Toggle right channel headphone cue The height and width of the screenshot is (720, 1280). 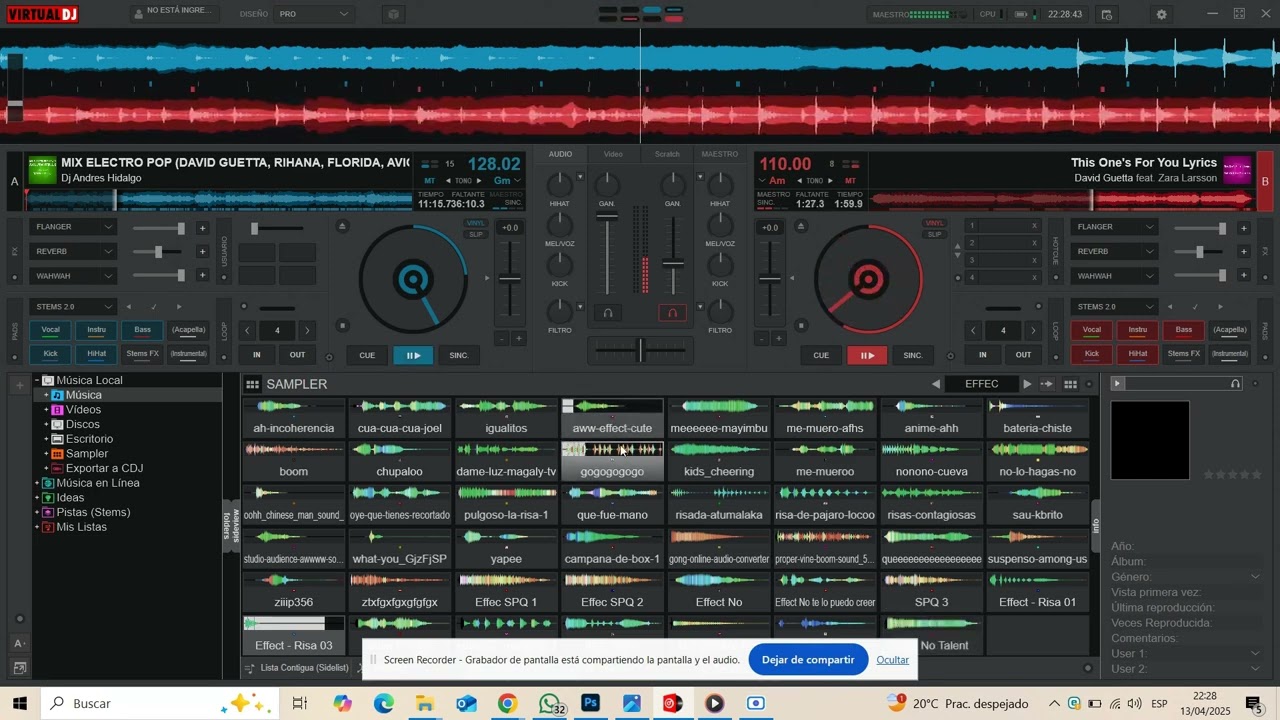[672, 313]
